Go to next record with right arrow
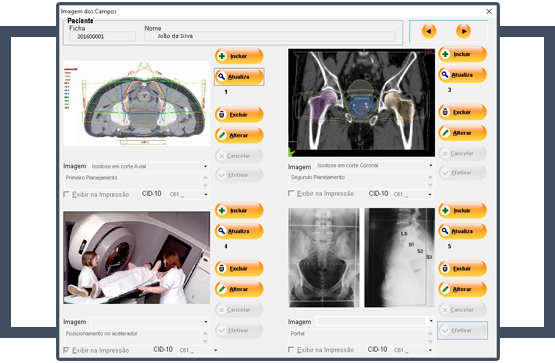This screenshot has width=555, height=363. pyautogui.click(x=463, y=31)
